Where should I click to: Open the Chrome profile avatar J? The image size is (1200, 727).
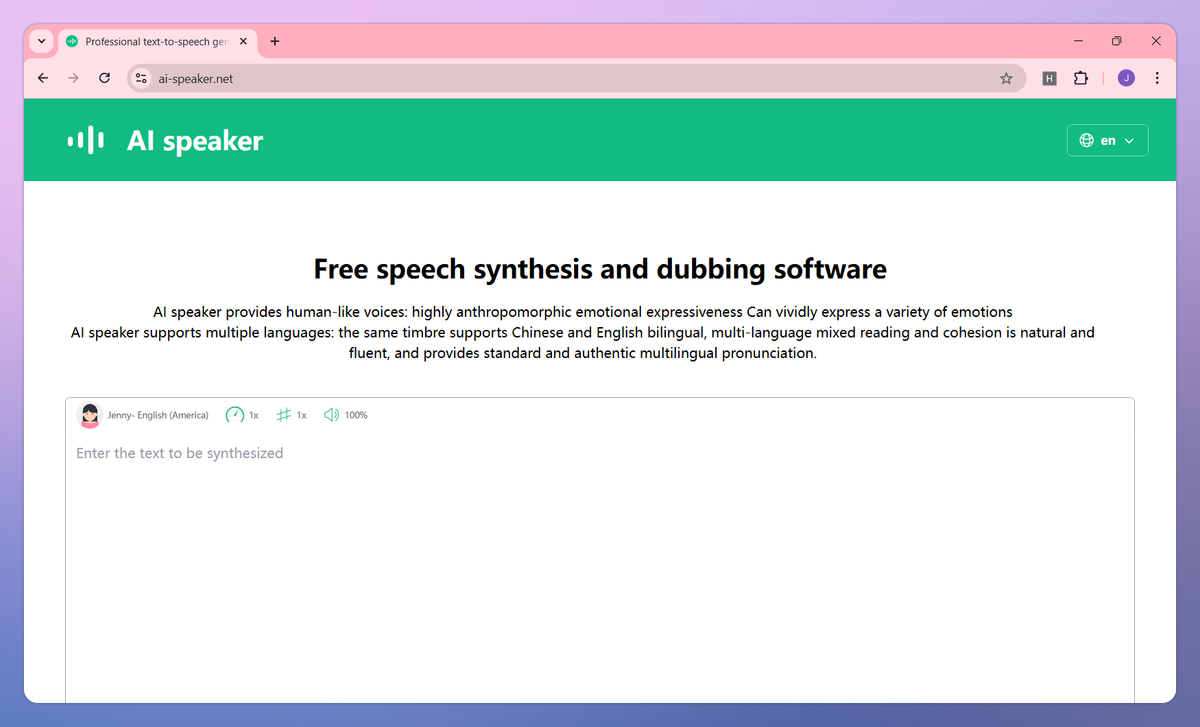pyautogui.click(x=1126, y=78)
